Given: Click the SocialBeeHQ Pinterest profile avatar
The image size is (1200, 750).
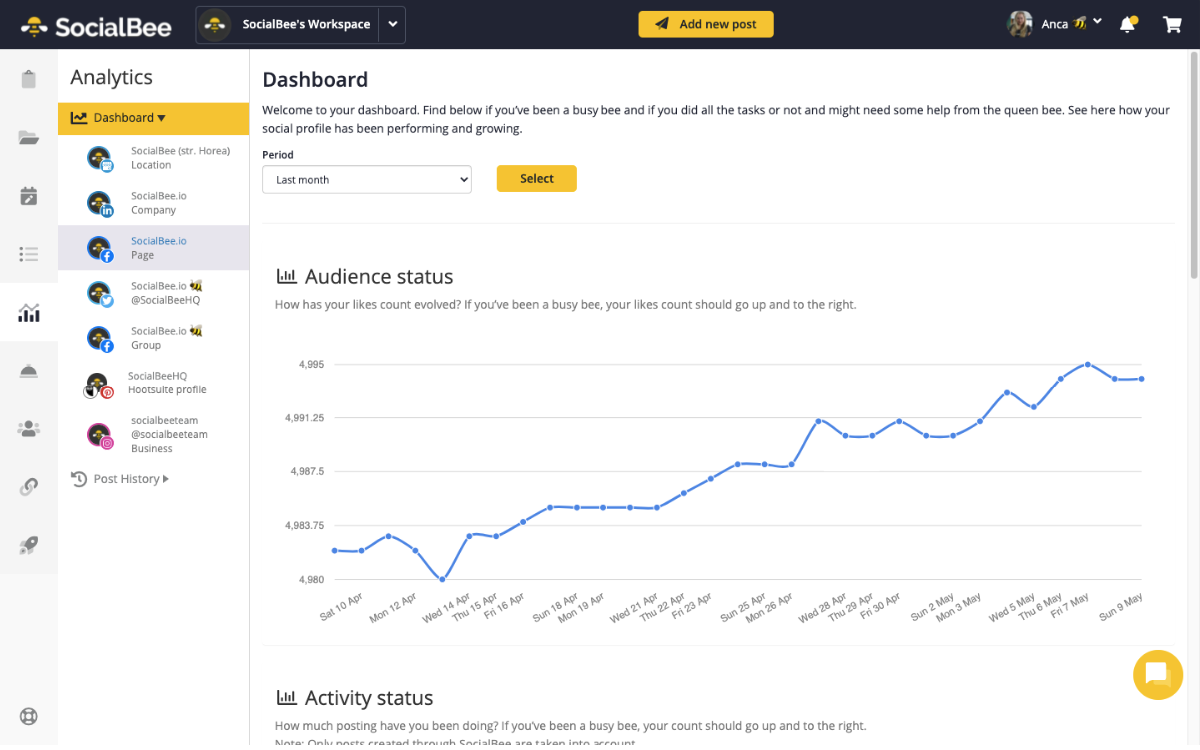Looking at the screenshot, I should pyautogui.click(x=98, y=385).
